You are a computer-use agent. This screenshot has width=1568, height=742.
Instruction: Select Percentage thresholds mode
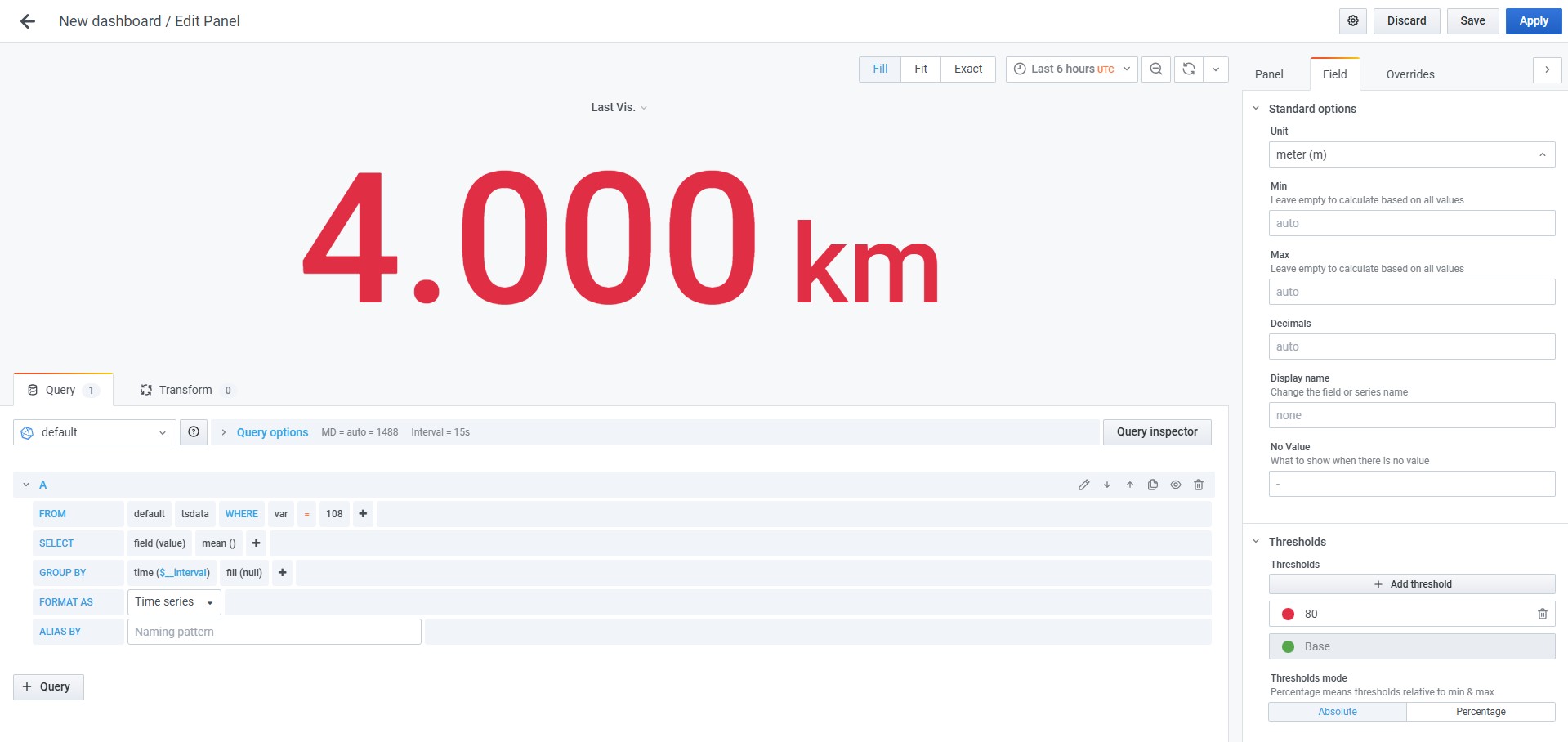pyautogui.click(x=1481, y=712)
